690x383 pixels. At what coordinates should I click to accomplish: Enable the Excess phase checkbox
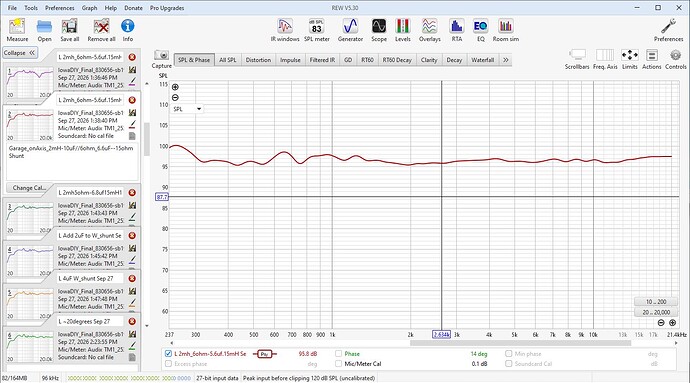tap(168, 364)
